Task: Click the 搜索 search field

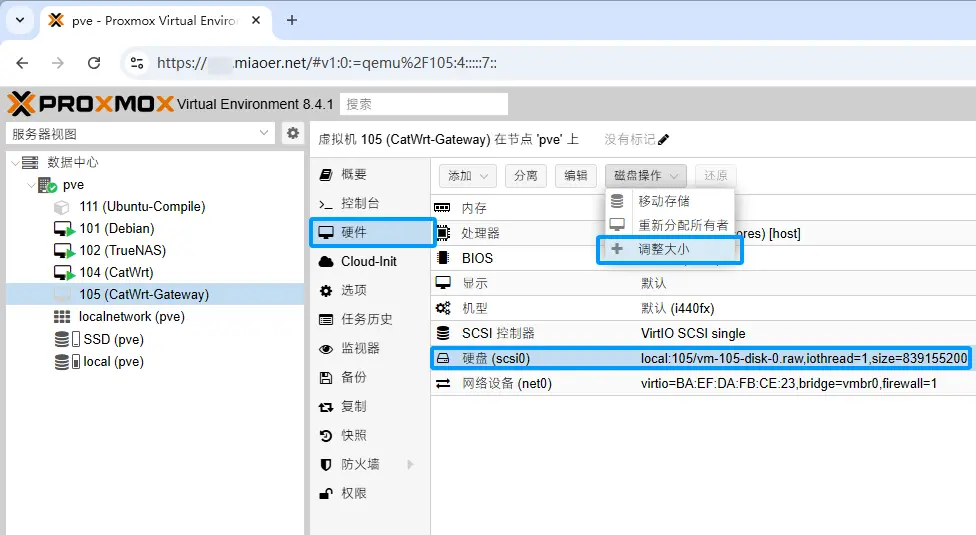Action: tap(424, 104)
